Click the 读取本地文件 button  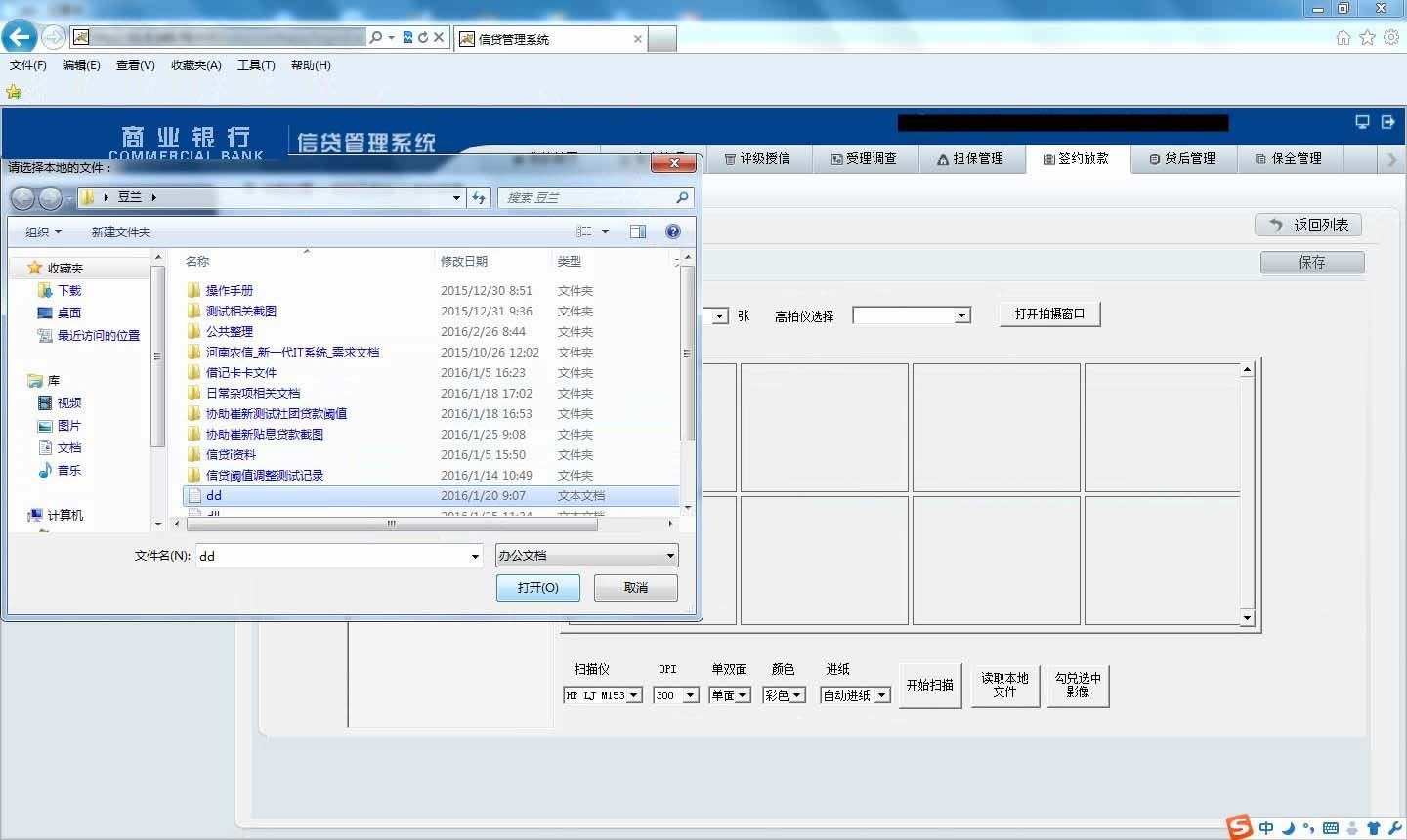tap(1005, 686)
